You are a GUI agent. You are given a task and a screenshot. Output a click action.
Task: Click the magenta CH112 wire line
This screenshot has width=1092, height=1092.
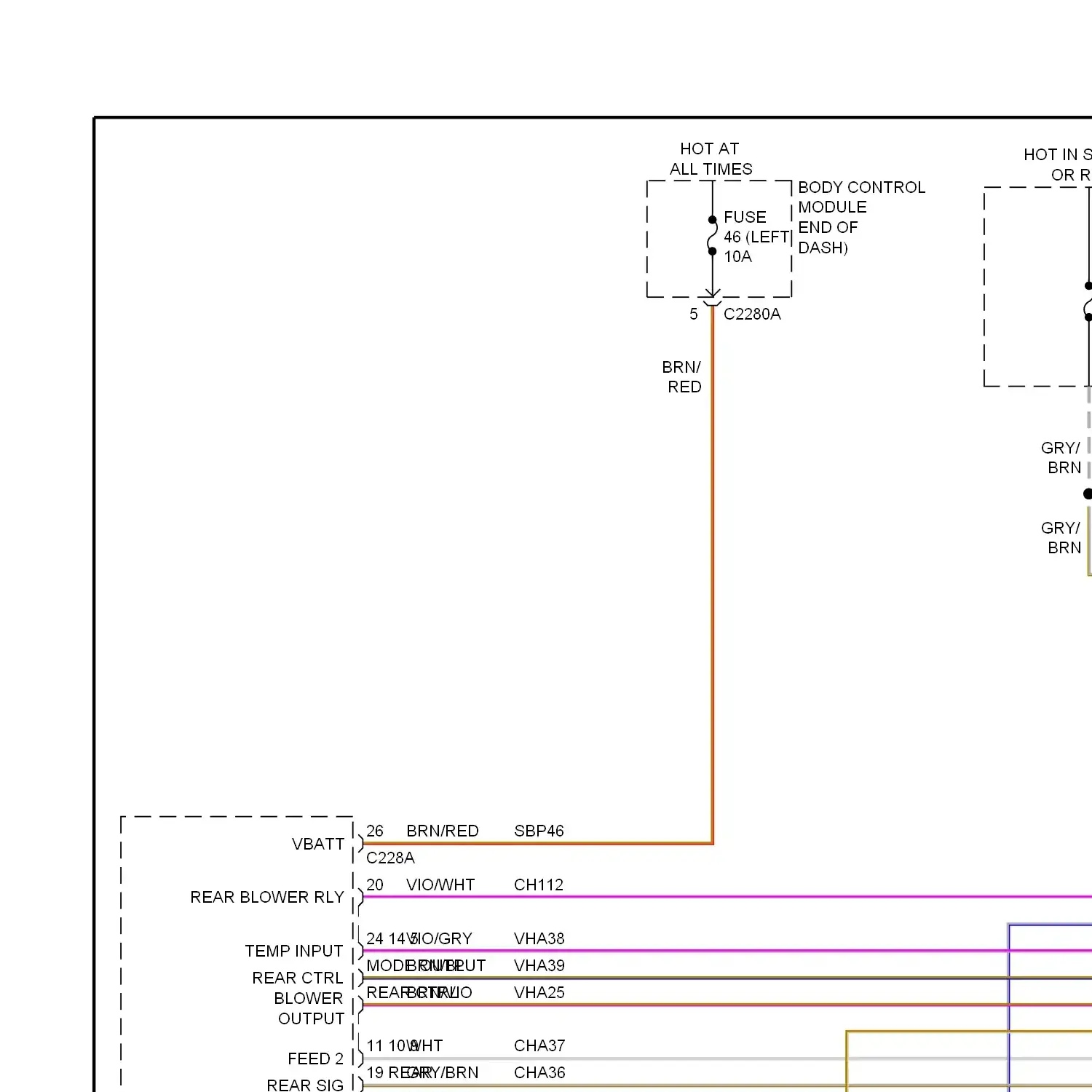click(x=727, y=897)
